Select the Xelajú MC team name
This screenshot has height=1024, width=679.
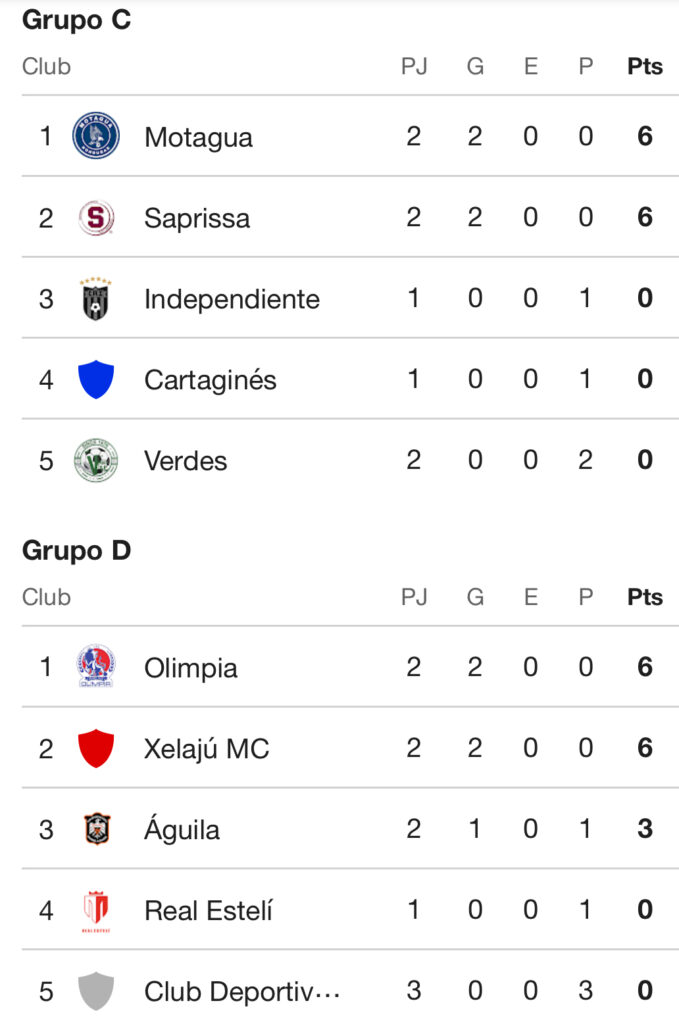click(207, 749)
